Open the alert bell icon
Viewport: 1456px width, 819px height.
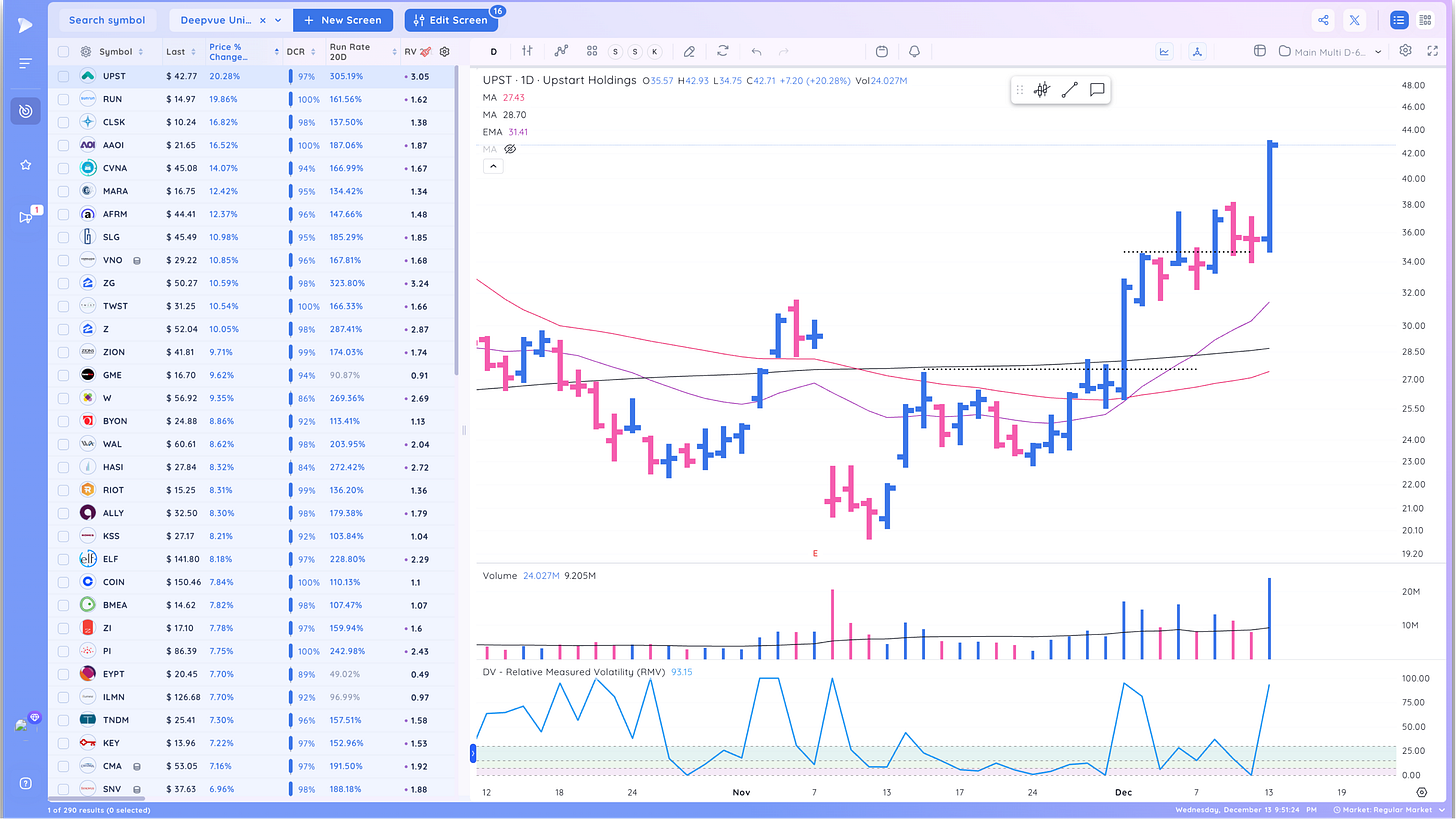pos(914,51)
